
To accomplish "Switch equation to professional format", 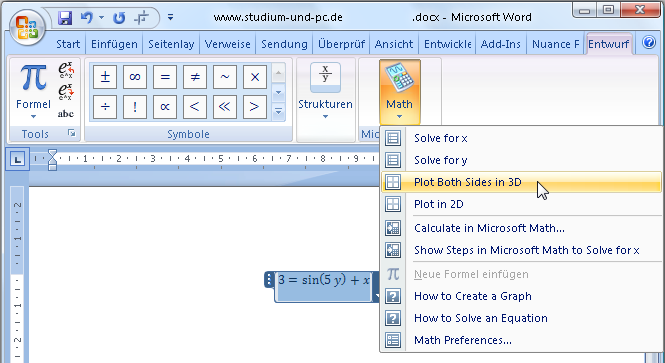I will point(66,70).
